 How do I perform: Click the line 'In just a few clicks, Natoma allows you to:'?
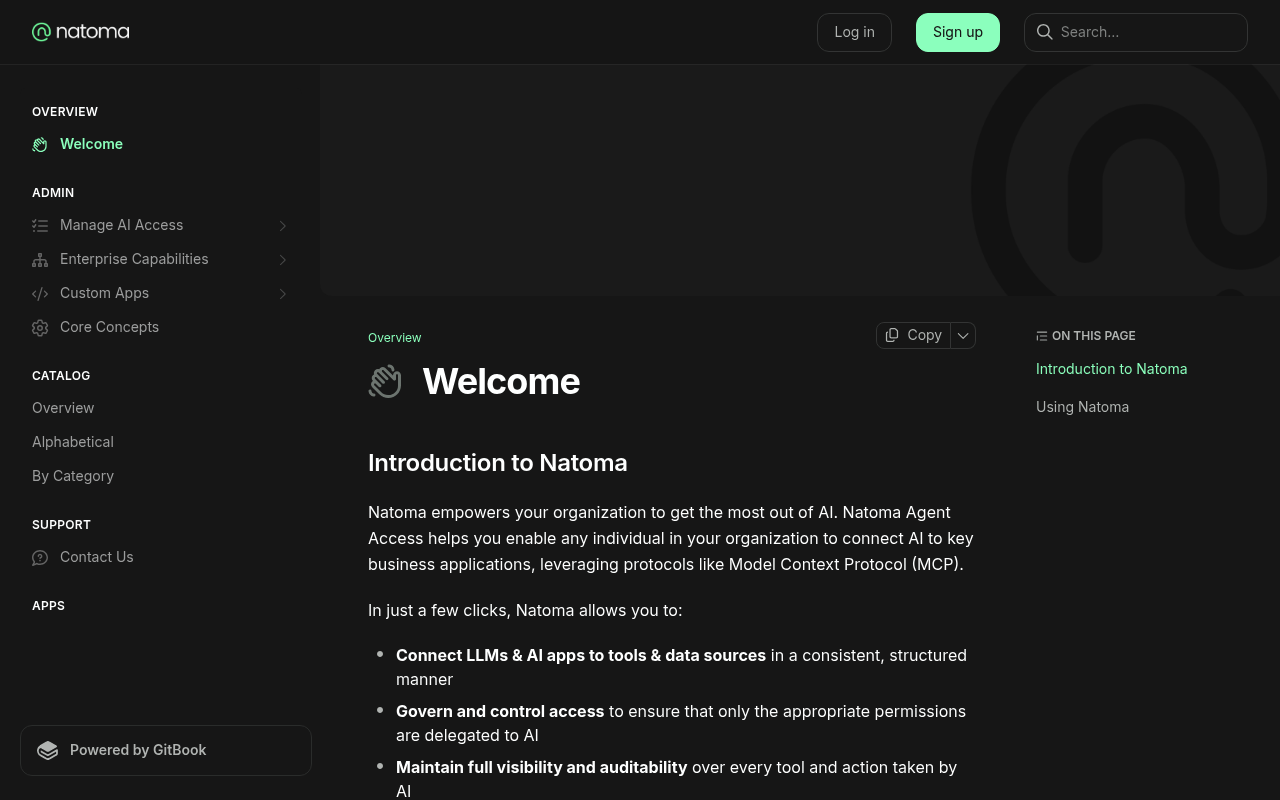click(x=525, y=610)
